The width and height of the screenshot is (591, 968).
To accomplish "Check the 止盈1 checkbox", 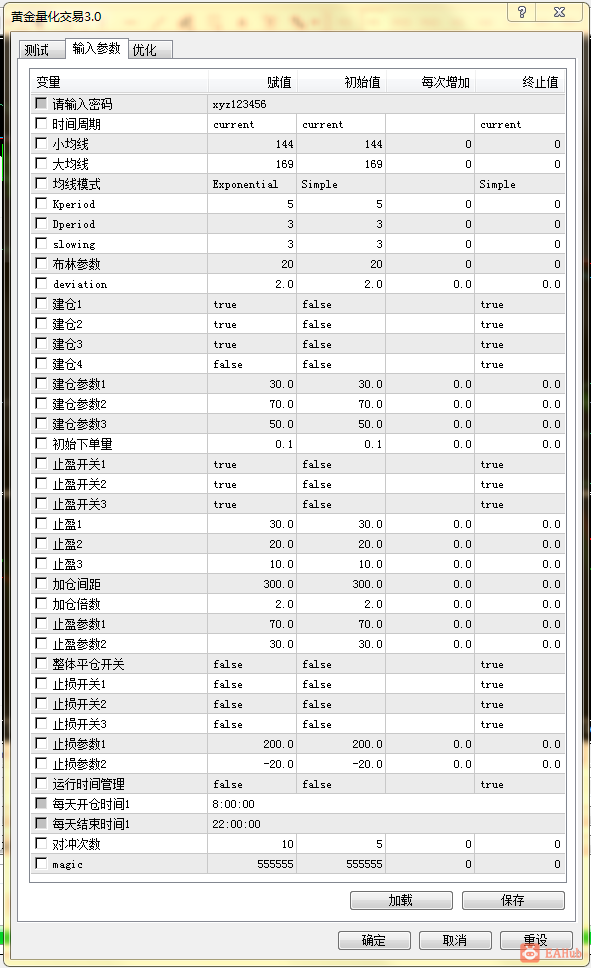I will [41, 523].
